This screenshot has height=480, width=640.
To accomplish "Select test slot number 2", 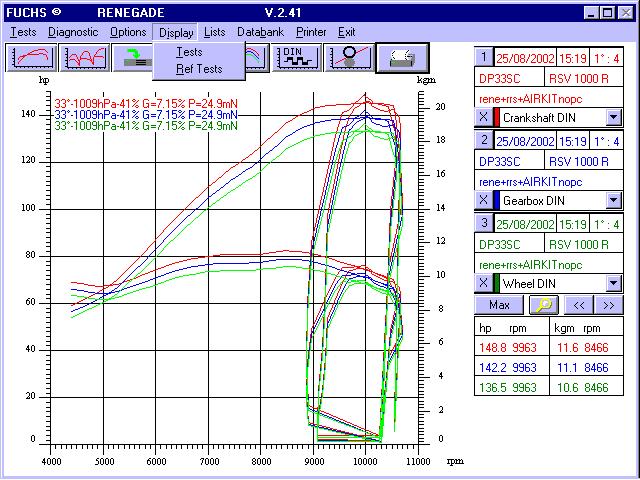I will pos(484,140).
